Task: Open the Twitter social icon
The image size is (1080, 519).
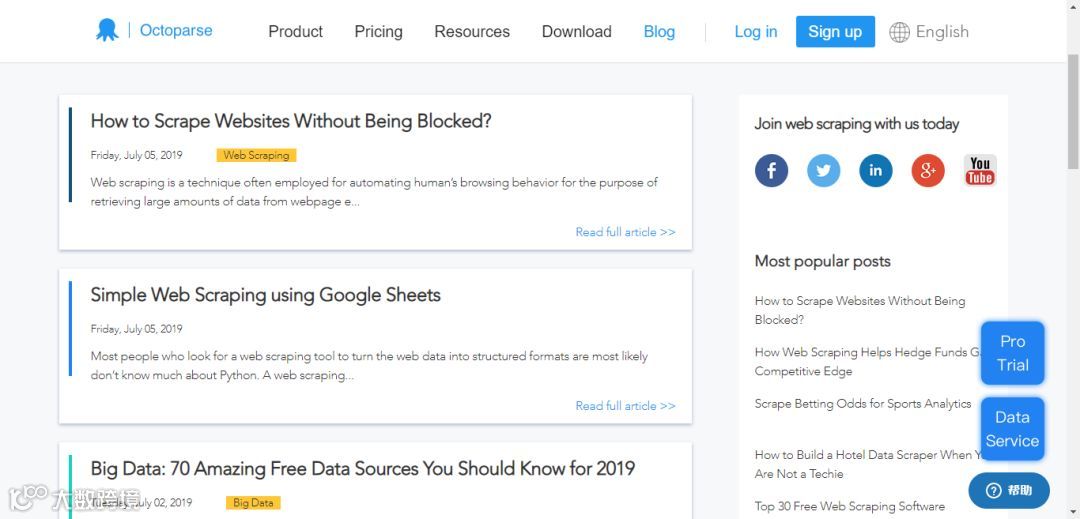Action: coord(823,170)
